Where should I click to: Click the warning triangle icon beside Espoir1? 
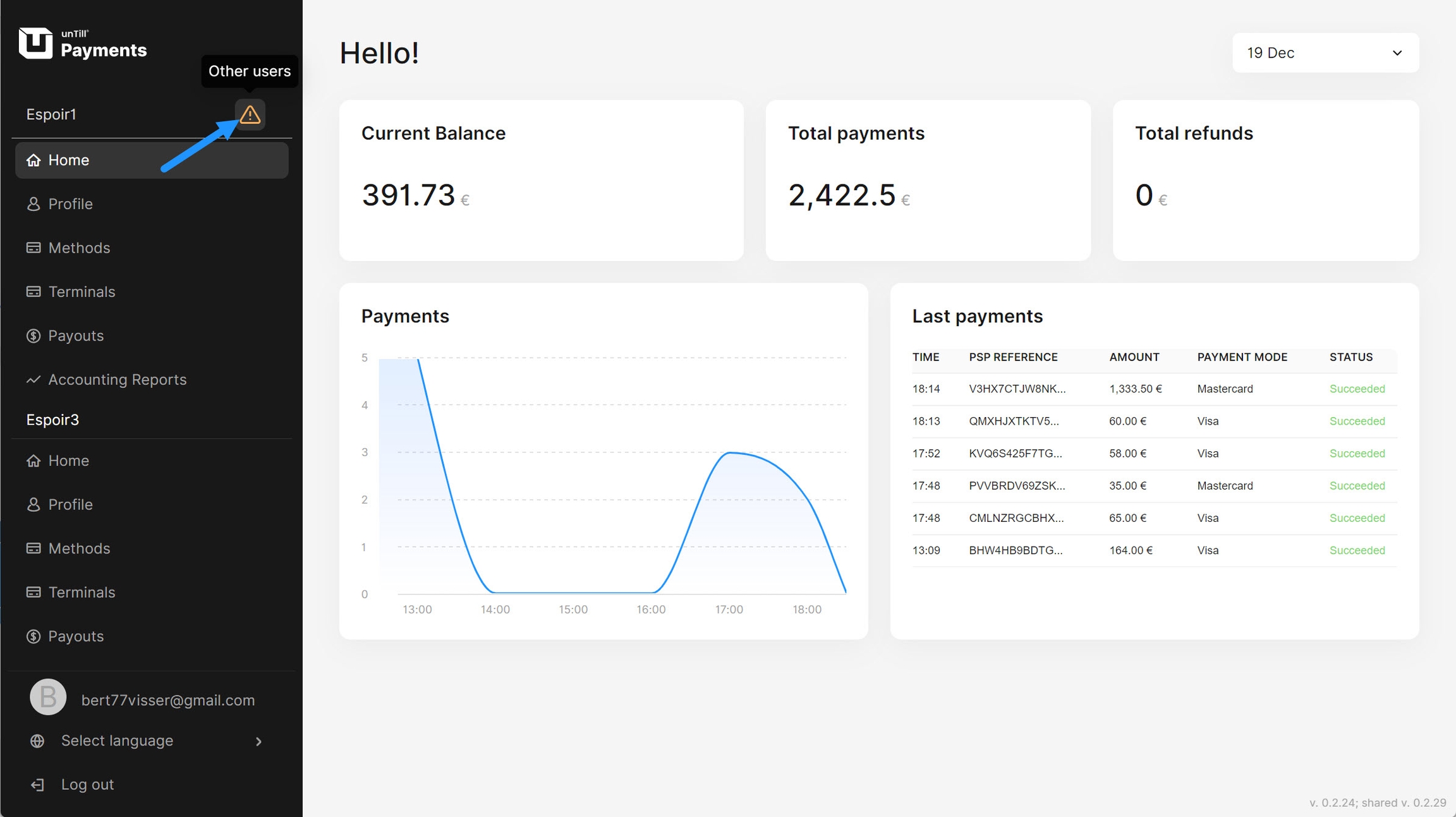point(250,114)
